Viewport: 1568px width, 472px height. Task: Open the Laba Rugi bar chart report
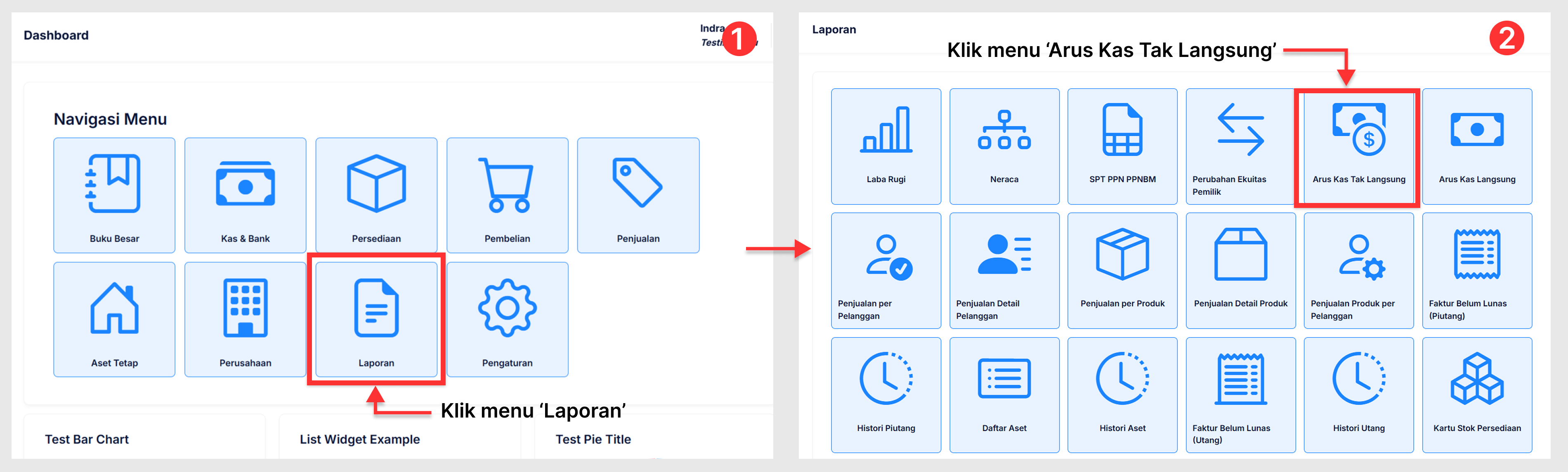pos(886,131)
